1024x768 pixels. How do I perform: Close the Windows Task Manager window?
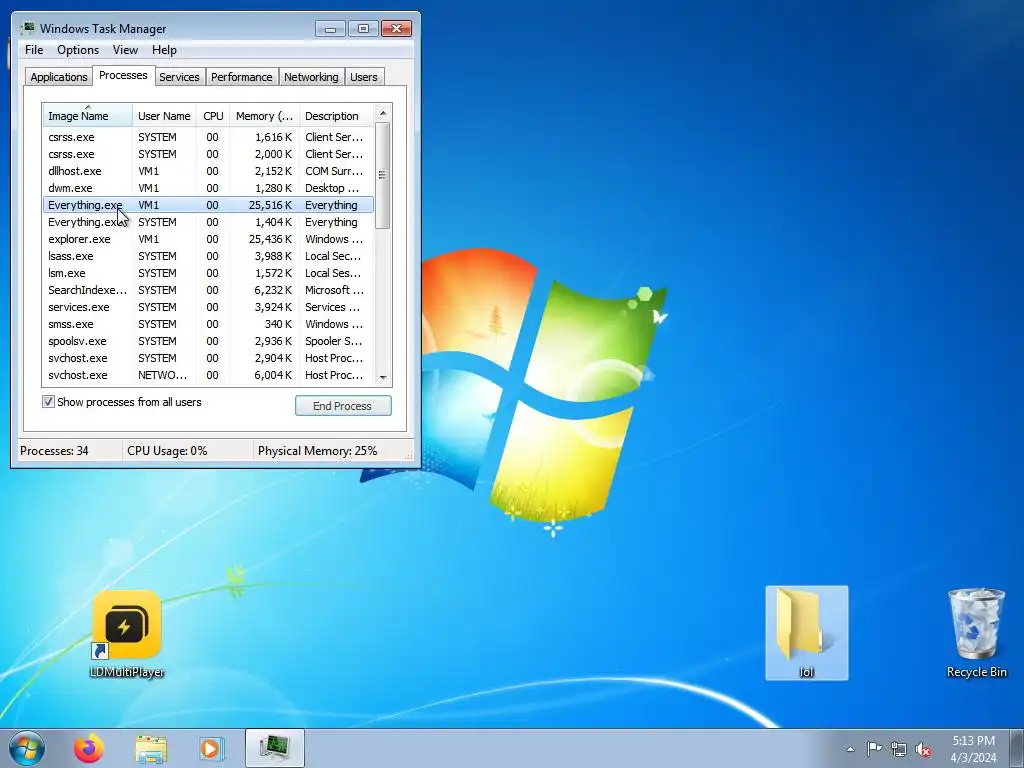[x=396, y=29]
